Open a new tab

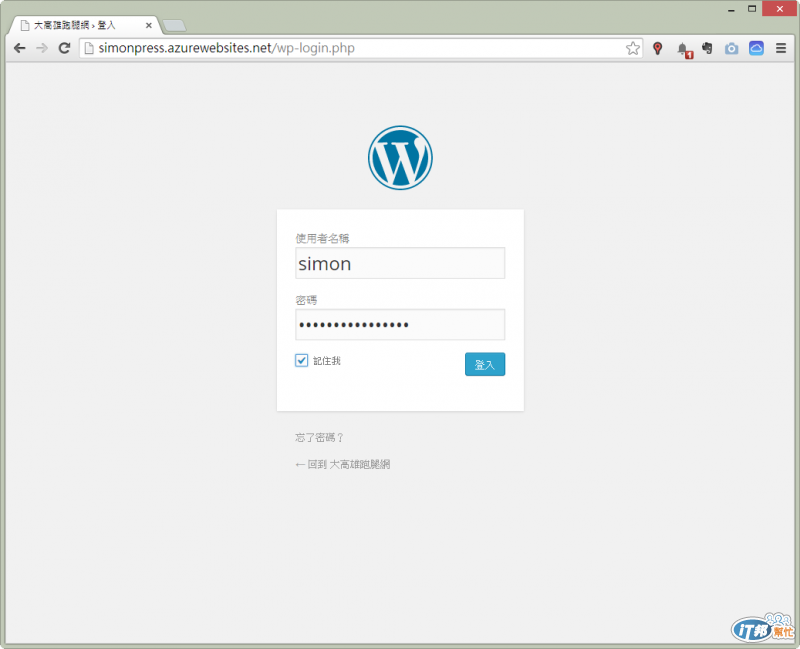pos(174,26)
